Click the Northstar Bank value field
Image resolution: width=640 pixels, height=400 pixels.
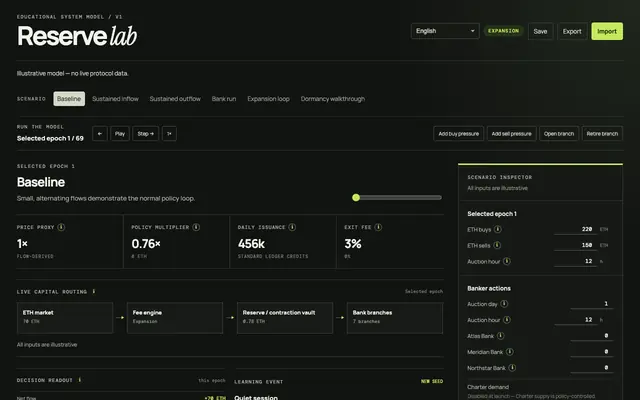[591, 367]
